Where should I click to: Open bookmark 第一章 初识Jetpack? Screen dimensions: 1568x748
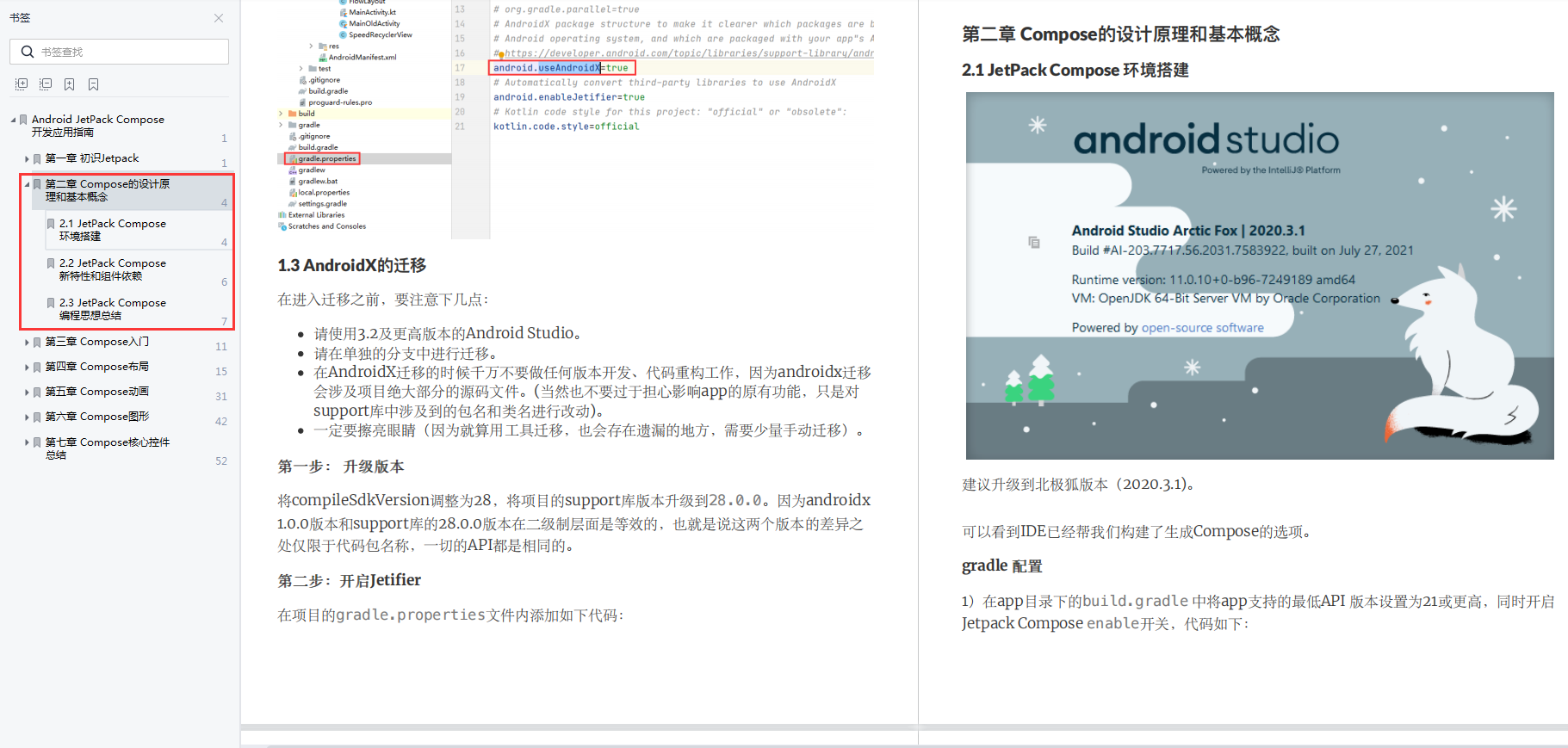pyautogui.click(x=92, y=158)
